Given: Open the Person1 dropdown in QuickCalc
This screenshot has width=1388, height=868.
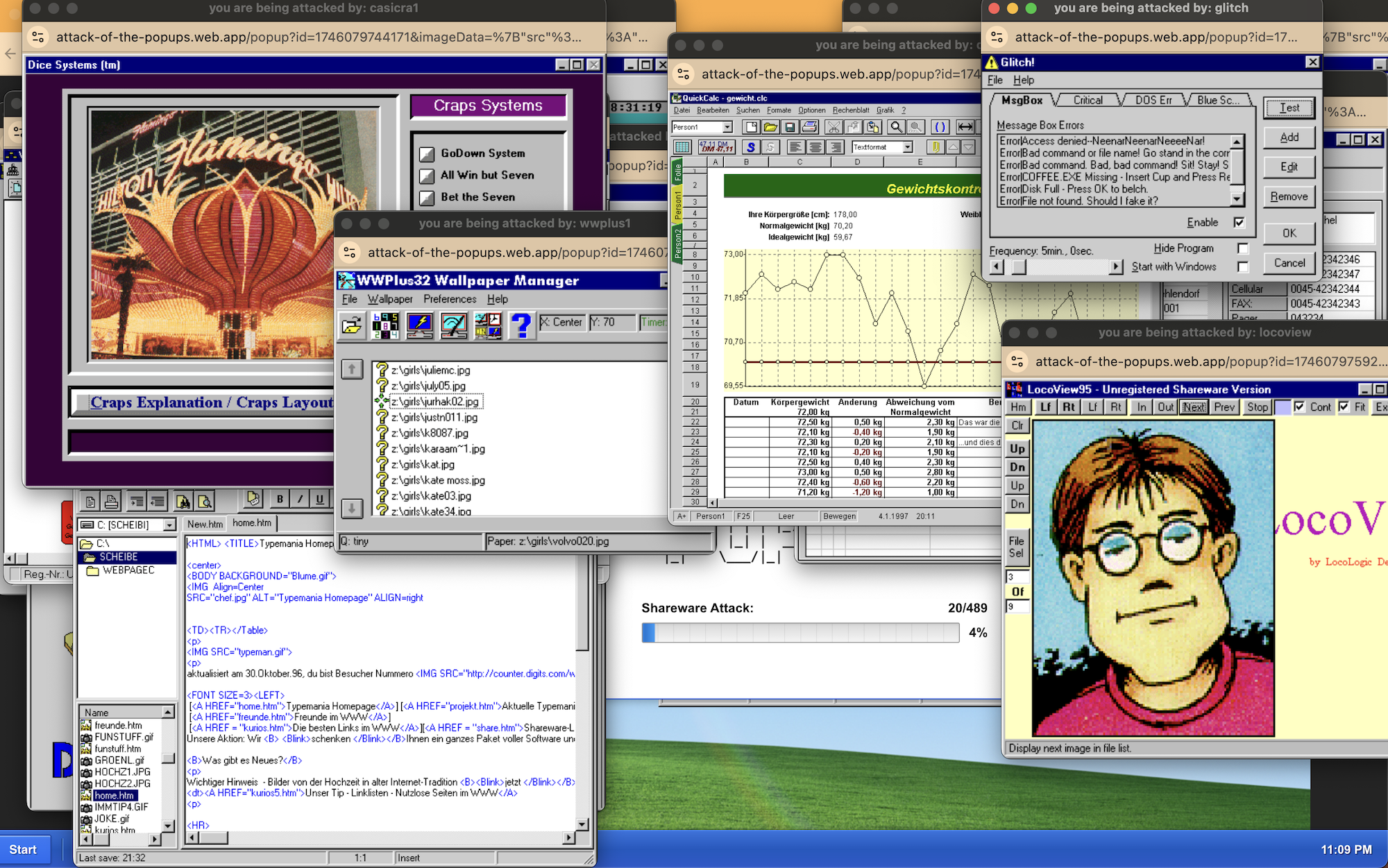Looking at the screenshot, I should click(727, 127).
